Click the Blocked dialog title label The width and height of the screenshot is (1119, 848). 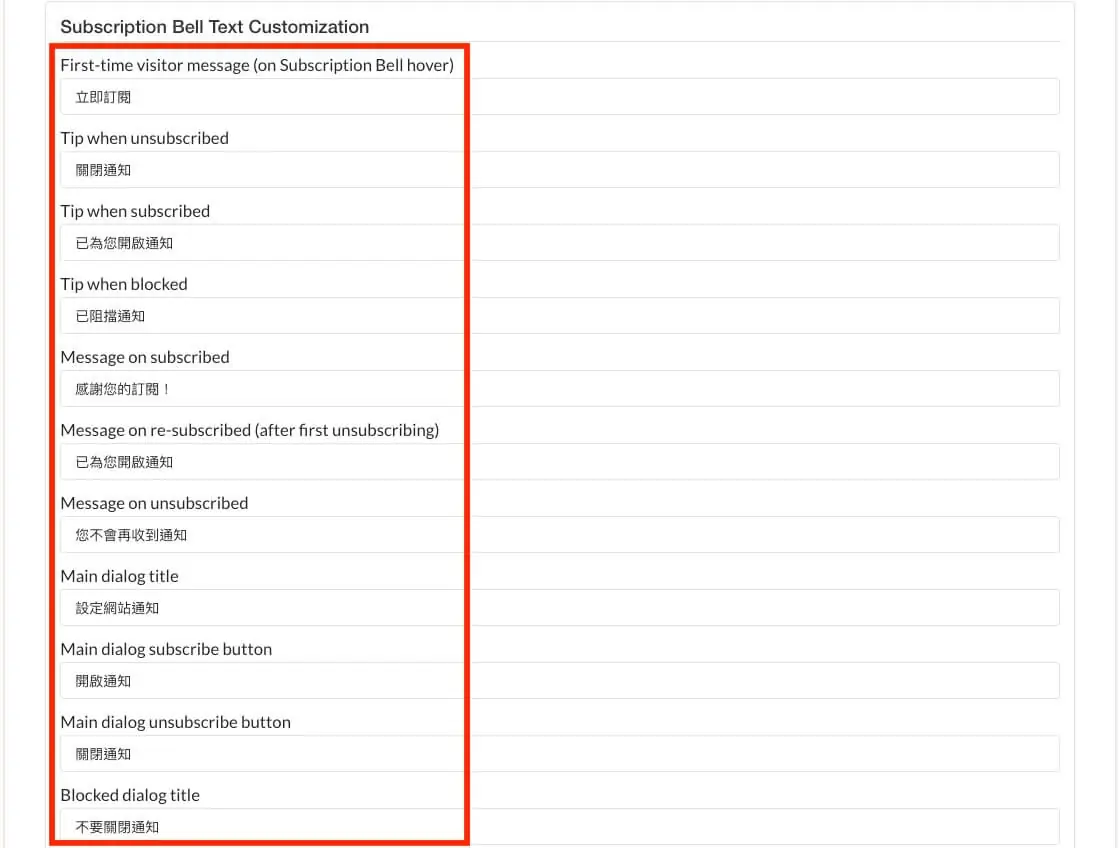(x=130, y=795)
